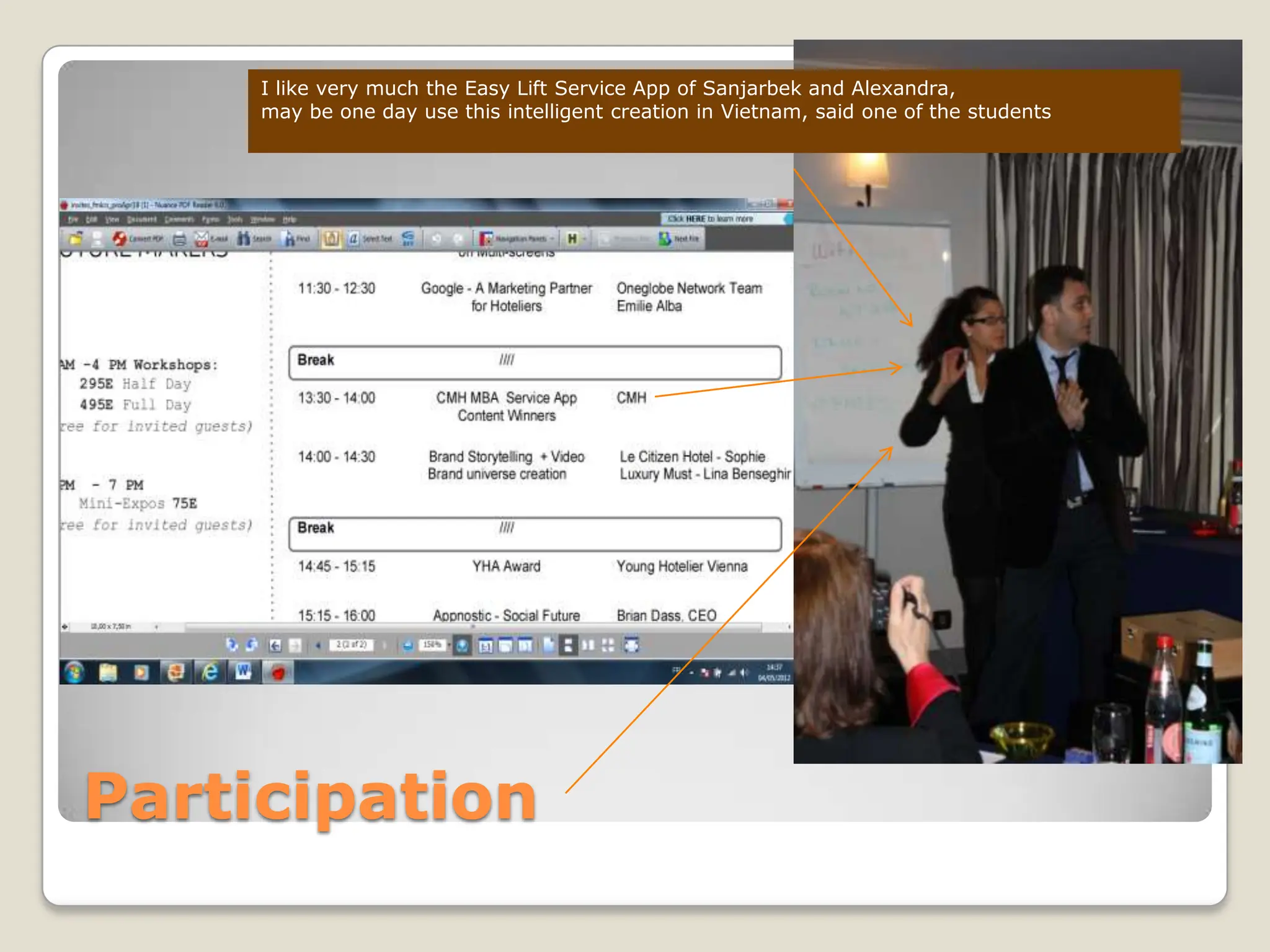Open Search with the binoculars icon
1270x952 pixels.
(244, 239)
